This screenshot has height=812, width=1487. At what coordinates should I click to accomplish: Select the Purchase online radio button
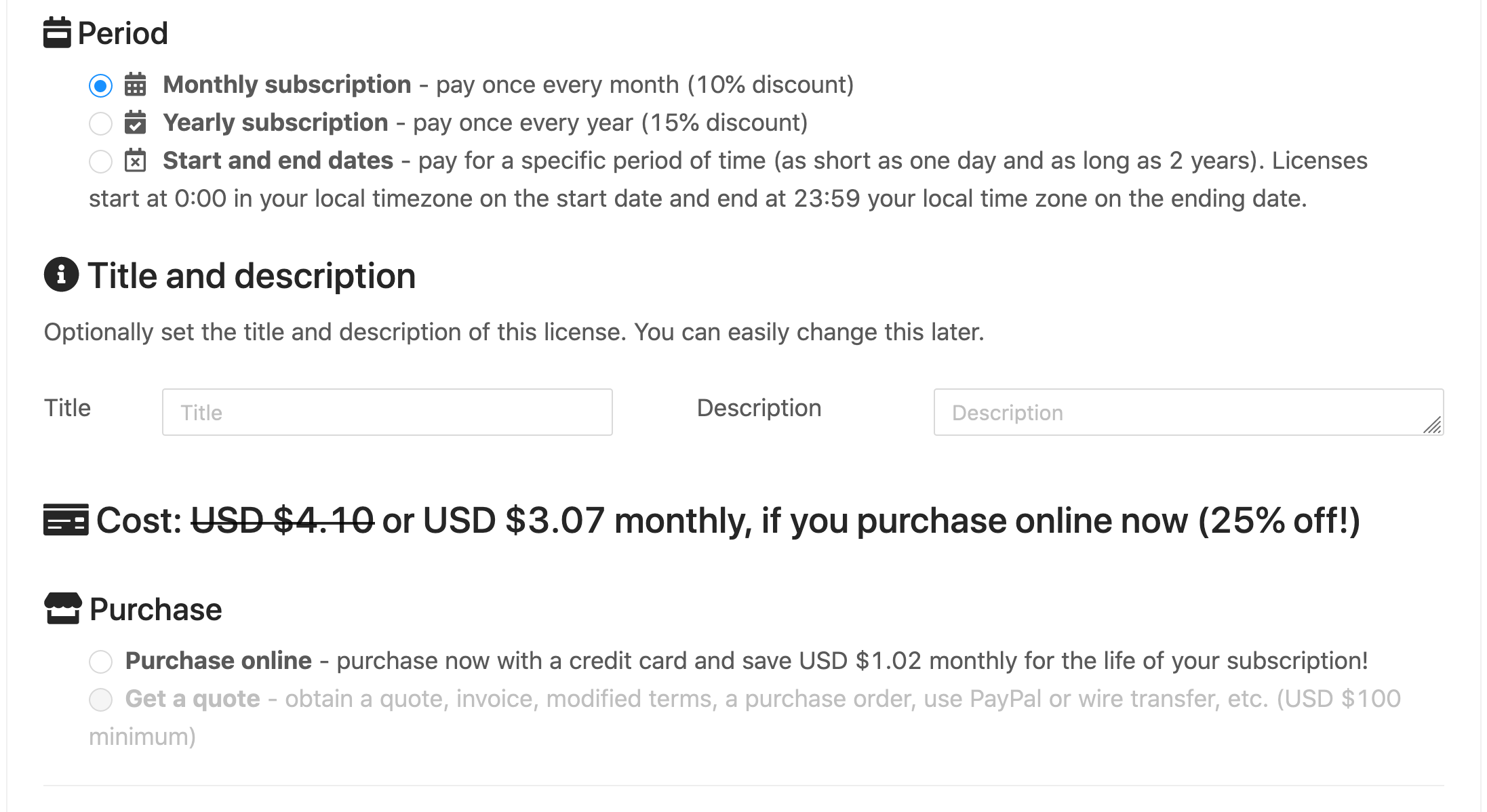click(100, 662)
